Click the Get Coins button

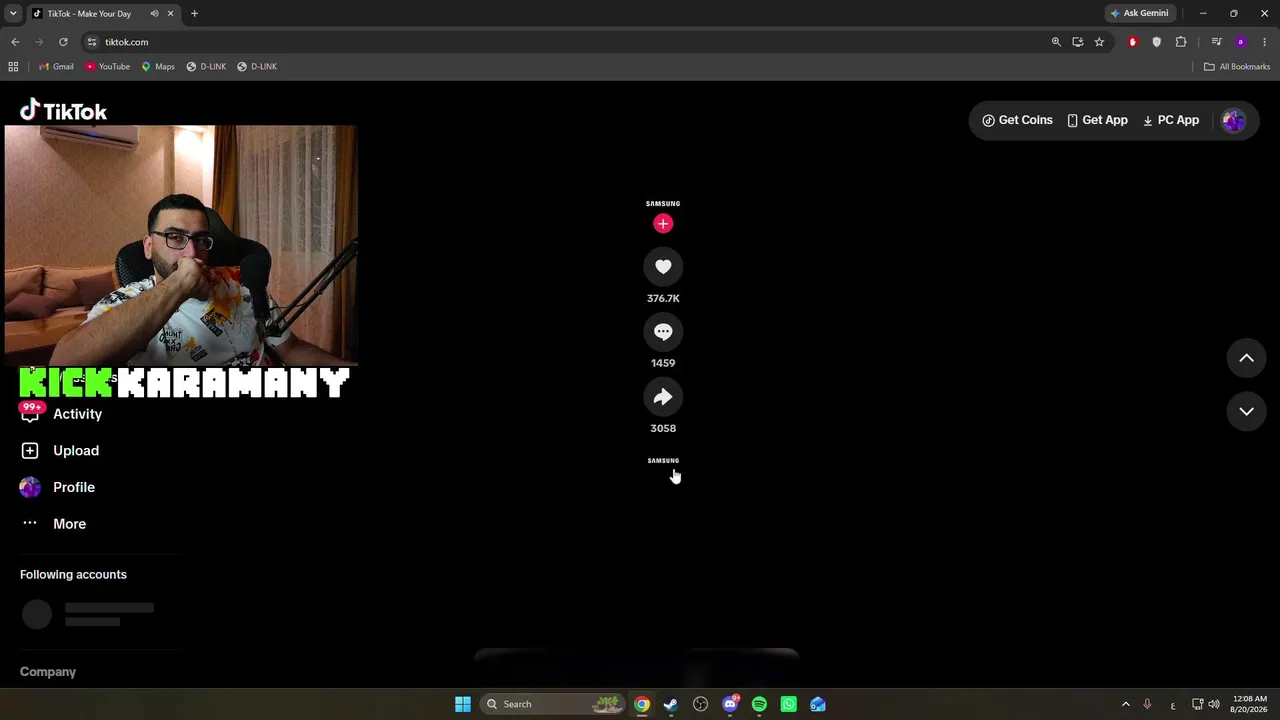[x=1017, y=120]
